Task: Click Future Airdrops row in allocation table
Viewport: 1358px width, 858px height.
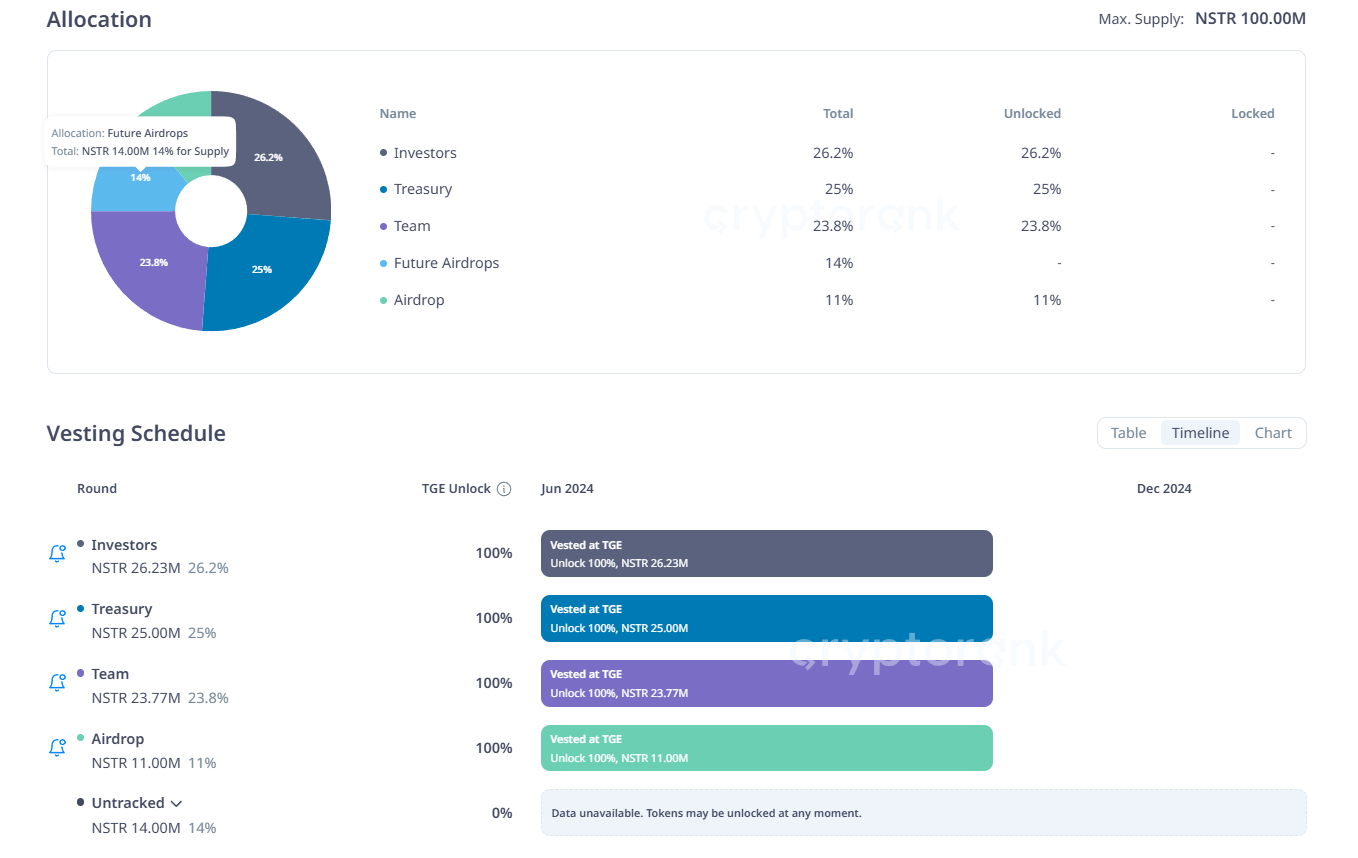Action: 446,263
